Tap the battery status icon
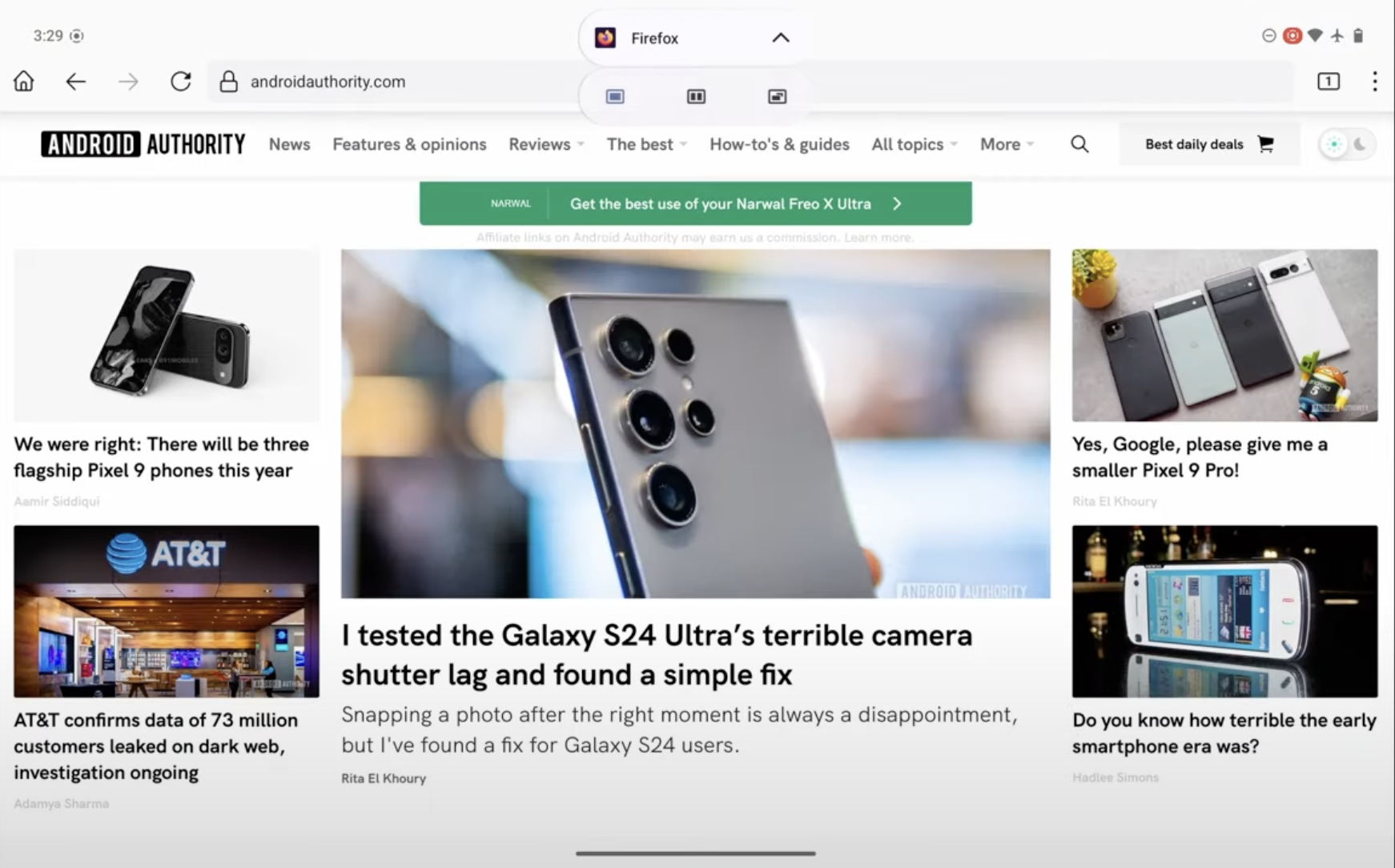The width and height of the screenshot is (1395, 868). (1358, 35)
